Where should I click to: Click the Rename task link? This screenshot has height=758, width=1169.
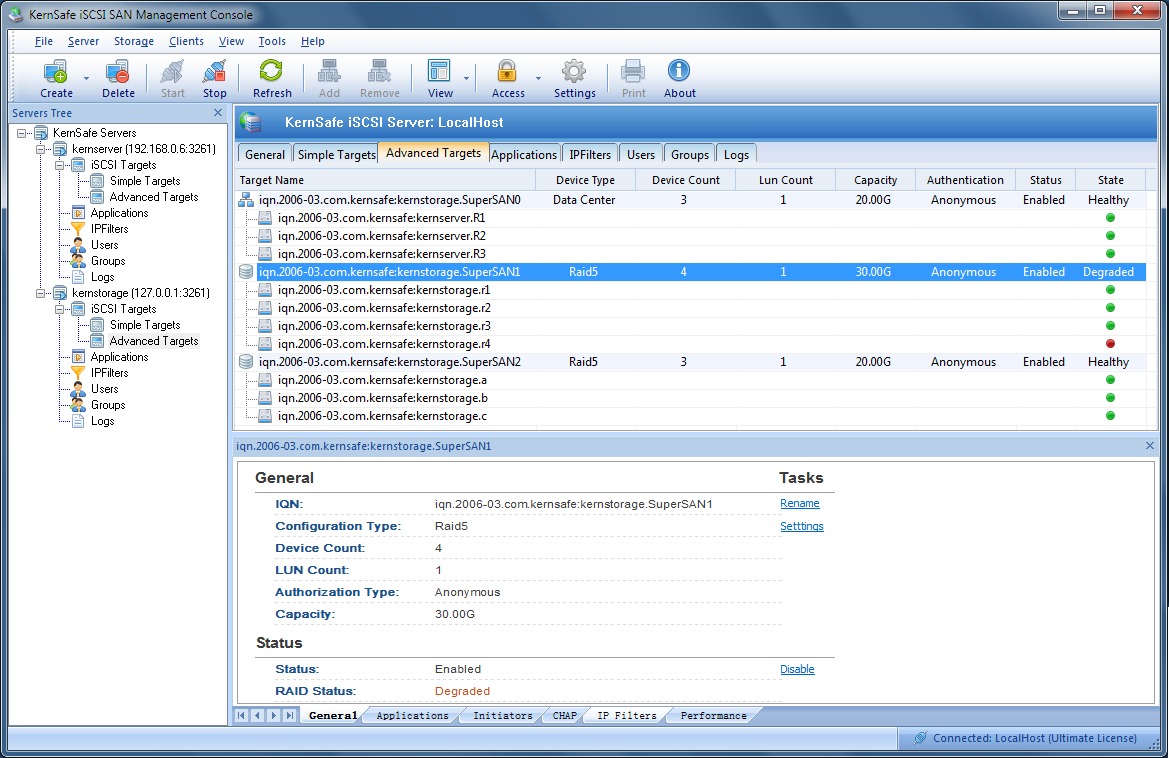[799, 503]
